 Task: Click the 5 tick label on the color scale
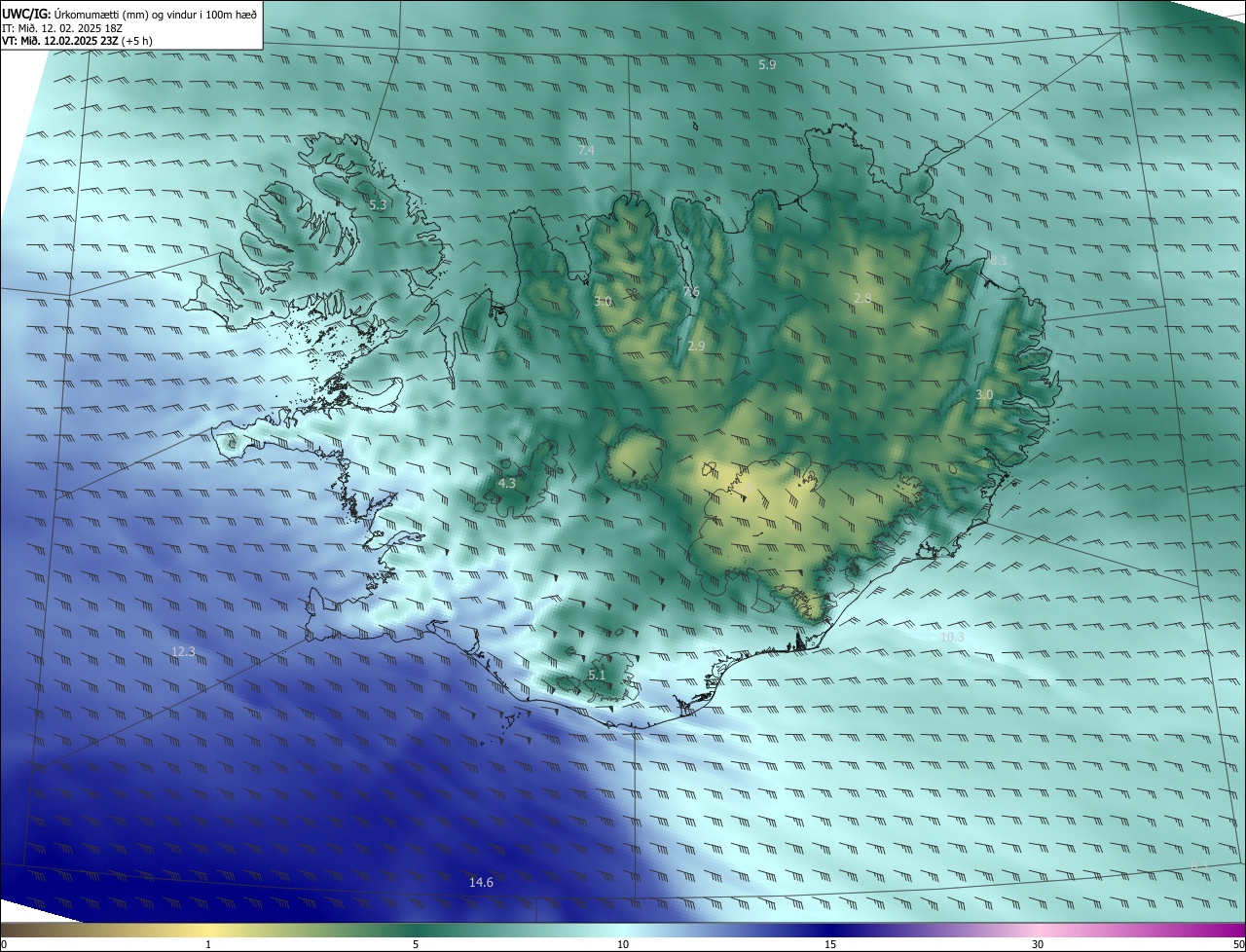point(416,944)
